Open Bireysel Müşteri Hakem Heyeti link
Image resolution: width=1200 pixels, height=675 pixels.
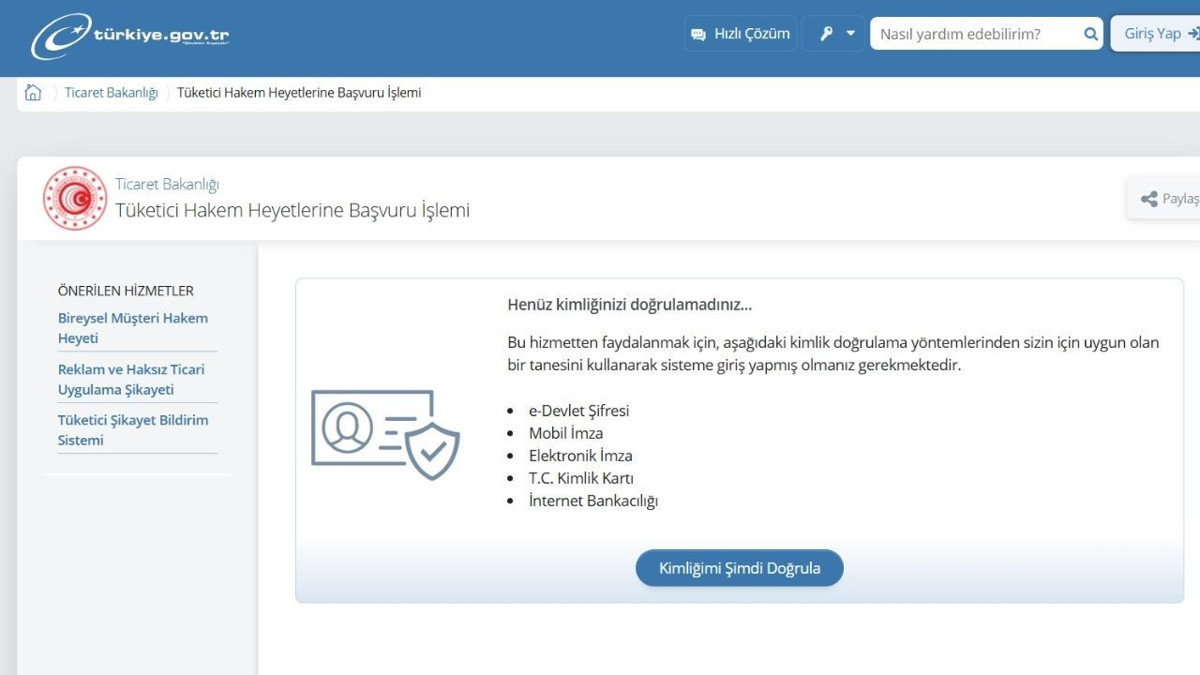pos(133,328)
